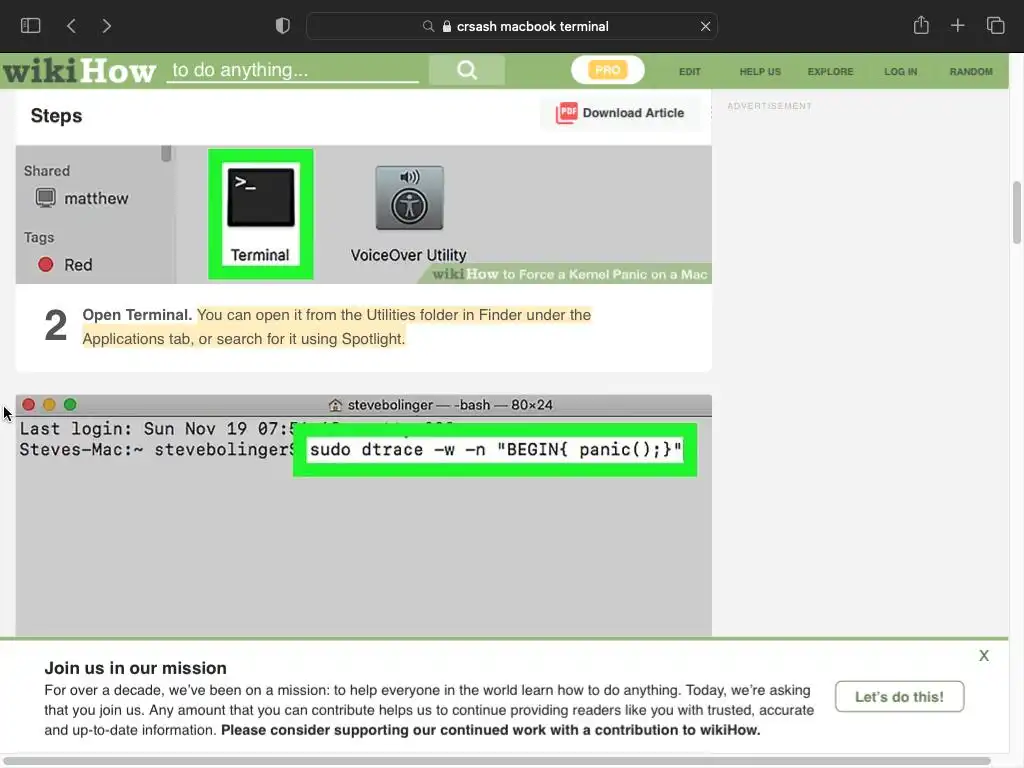This screenshot has height=768, width=1024.
Task: Open the EDIT menu
Action: point(690,72)
